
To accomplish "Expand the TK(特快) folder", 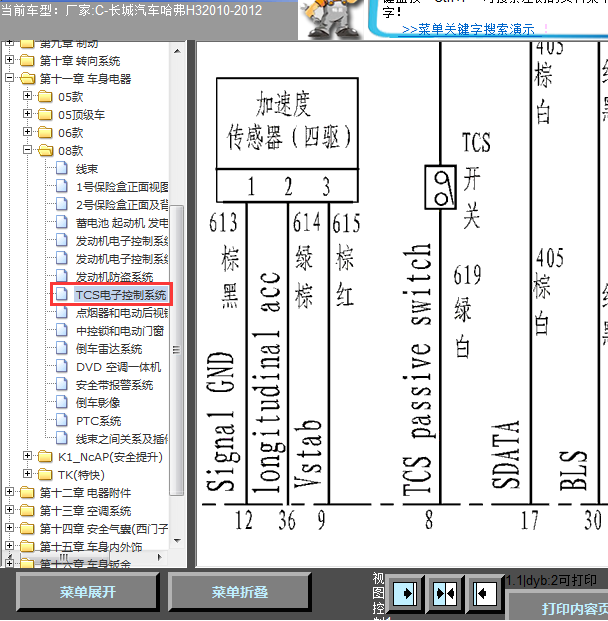I will pyautogui.click(x=27, y=474).
